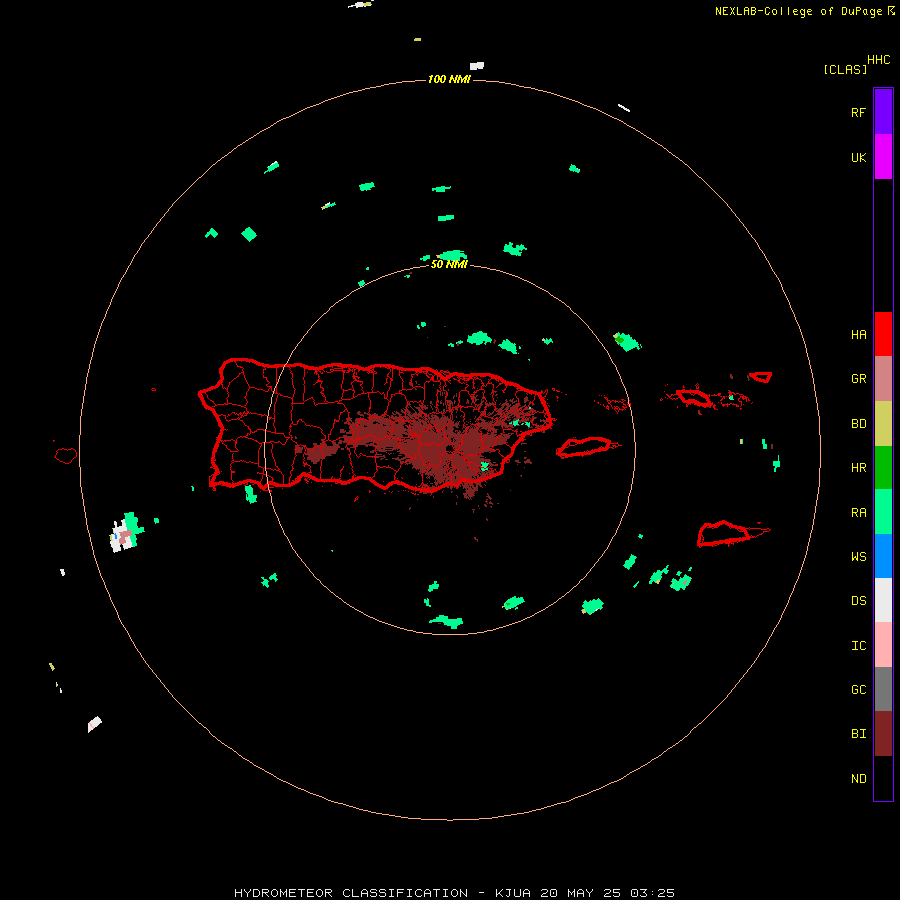
Task: Select the IC pink legend swatch
Action: (883, 645)
